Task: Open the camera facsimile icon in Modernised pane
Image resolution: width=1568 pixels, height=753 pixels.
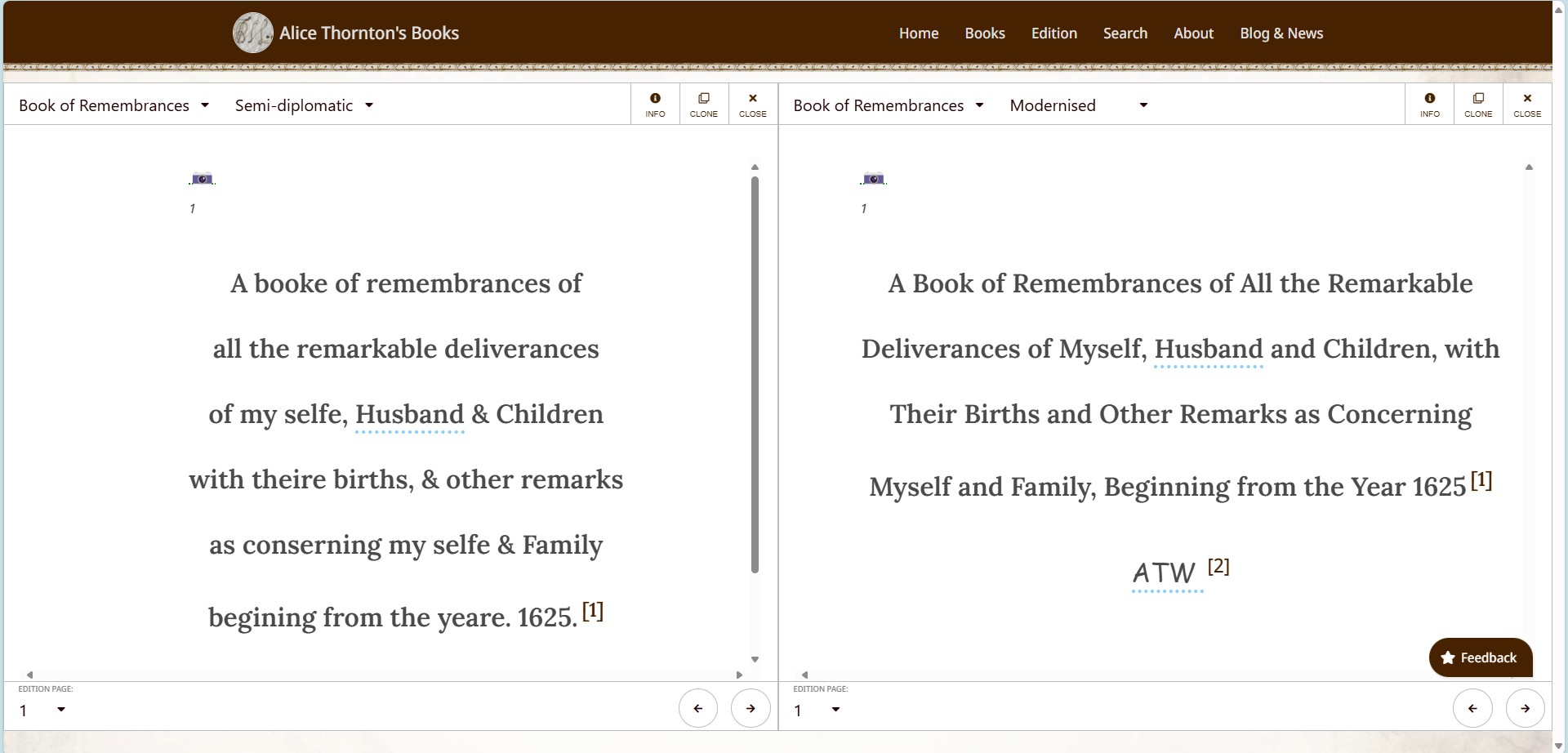Action: tap(873, 179)
